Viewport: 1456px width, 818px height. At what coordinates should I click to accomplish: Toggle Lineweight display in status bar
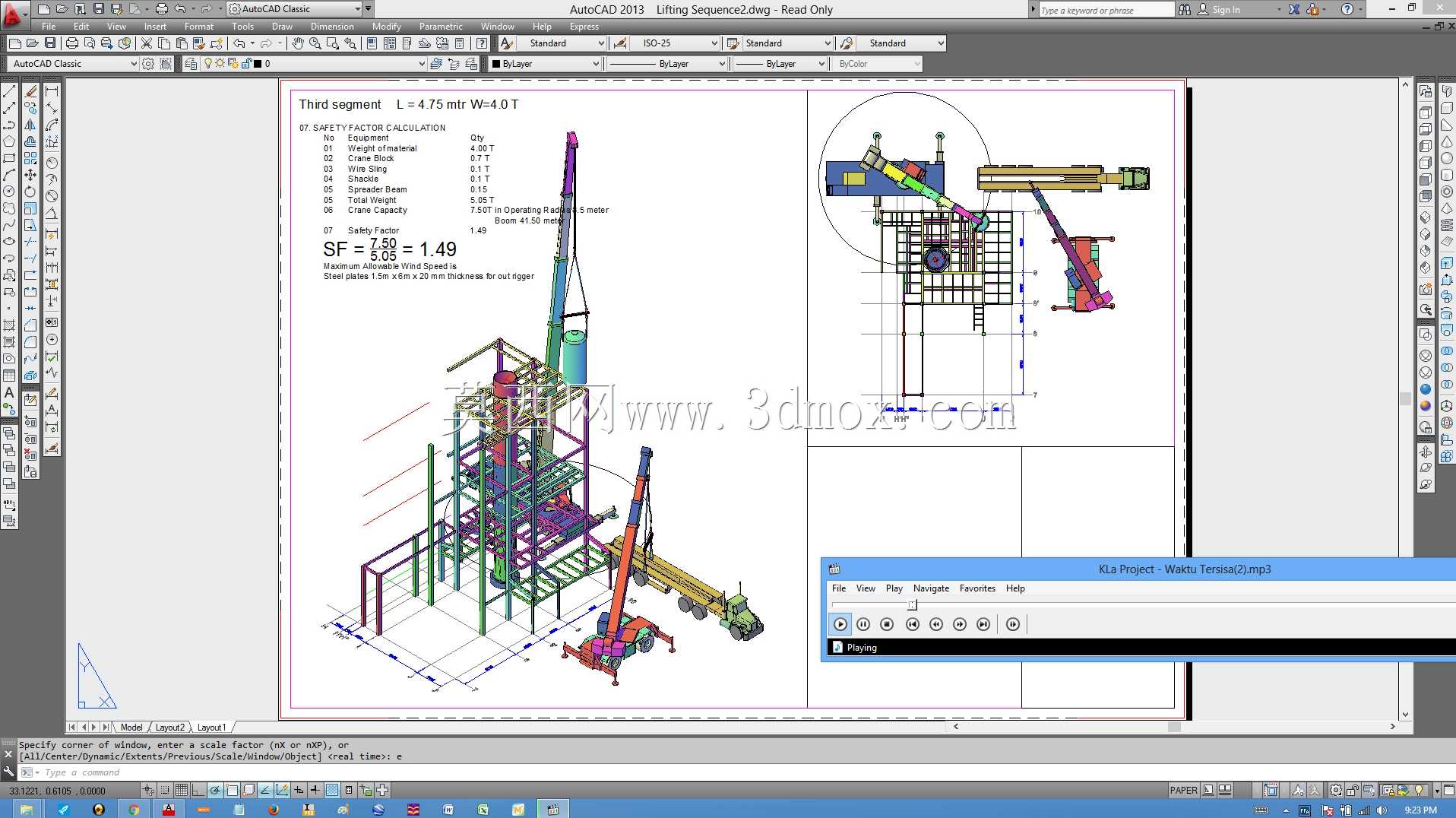315,791
